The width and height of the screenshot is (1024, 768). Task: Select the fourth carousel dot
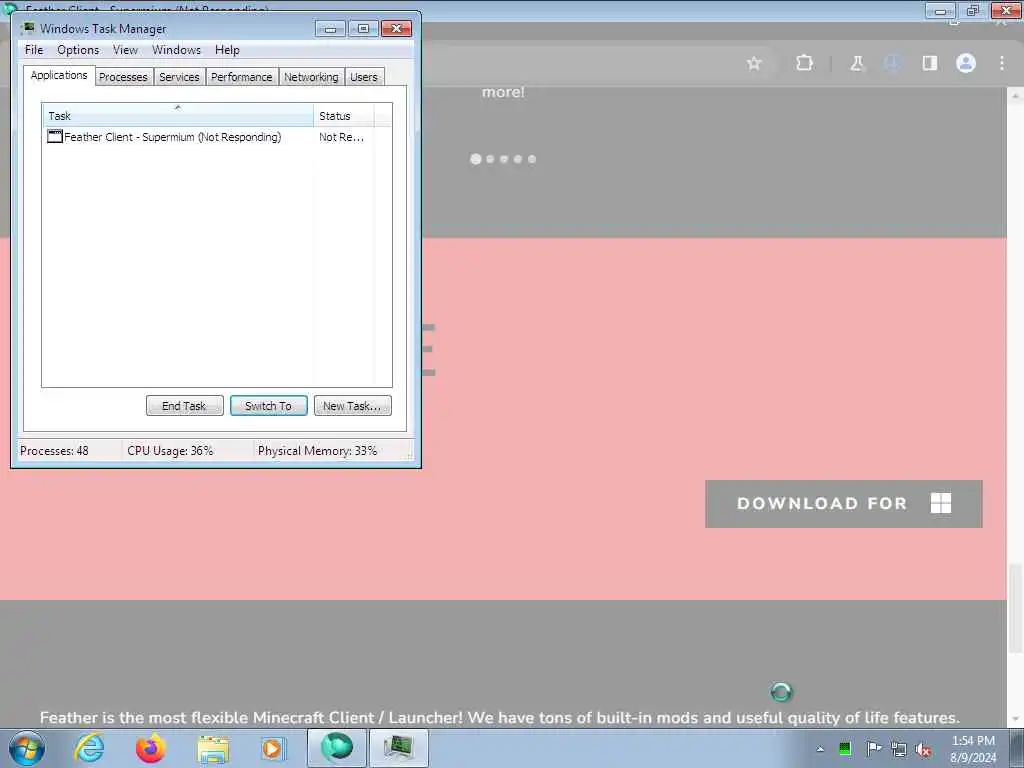pyautogui.click(x=518, y=159)
